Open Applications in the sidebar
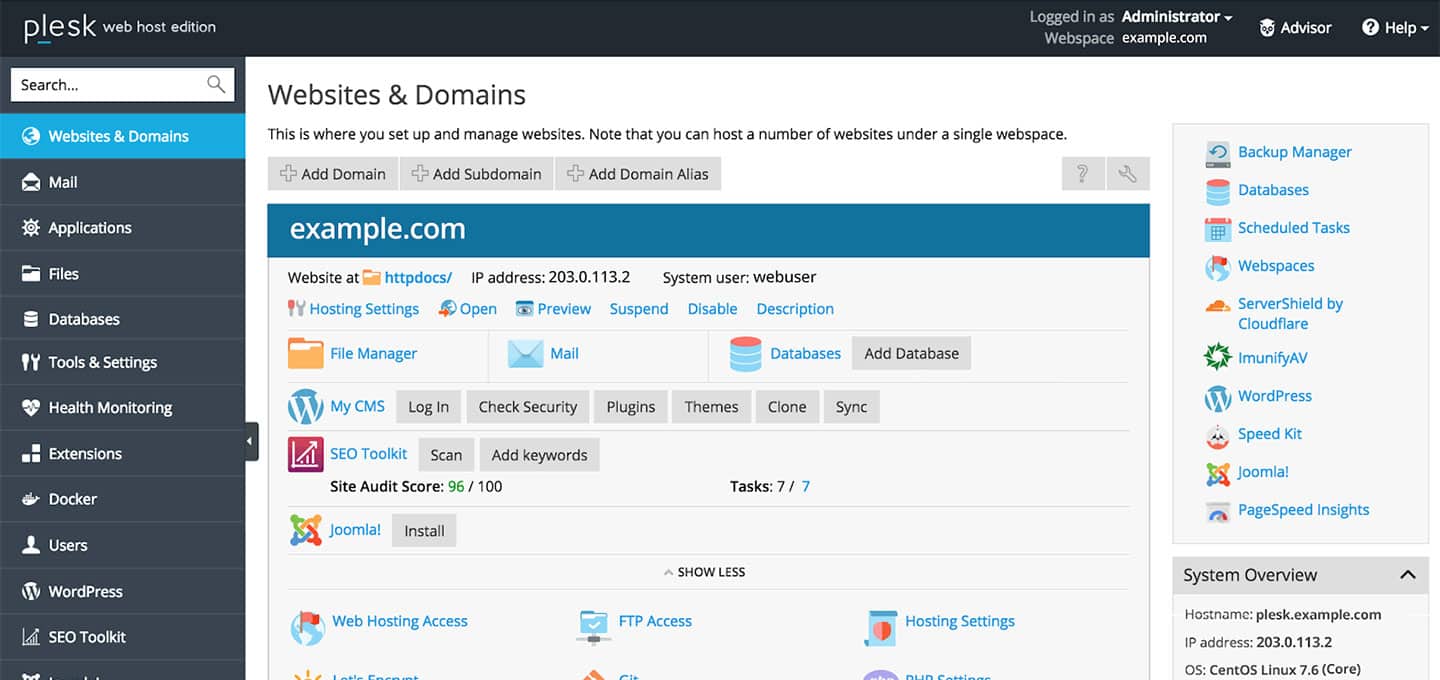Screen dimensions: 1440x680 [122, 228]
